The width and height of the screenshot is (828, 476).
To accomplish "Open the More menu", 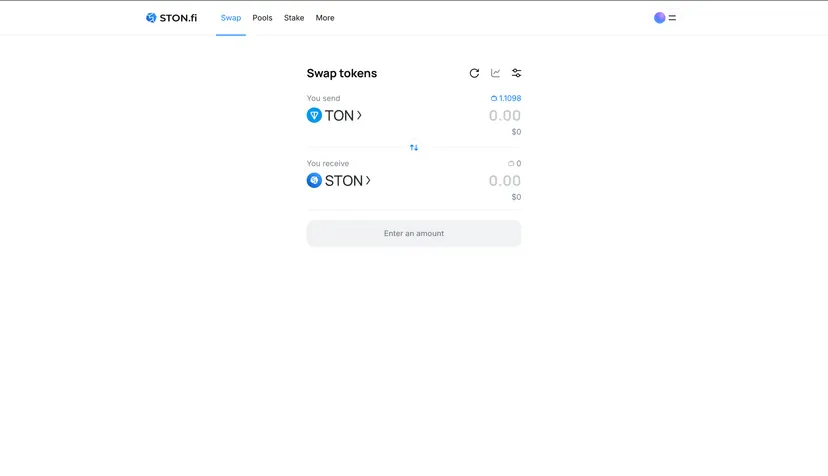I will tap(325, 18).
